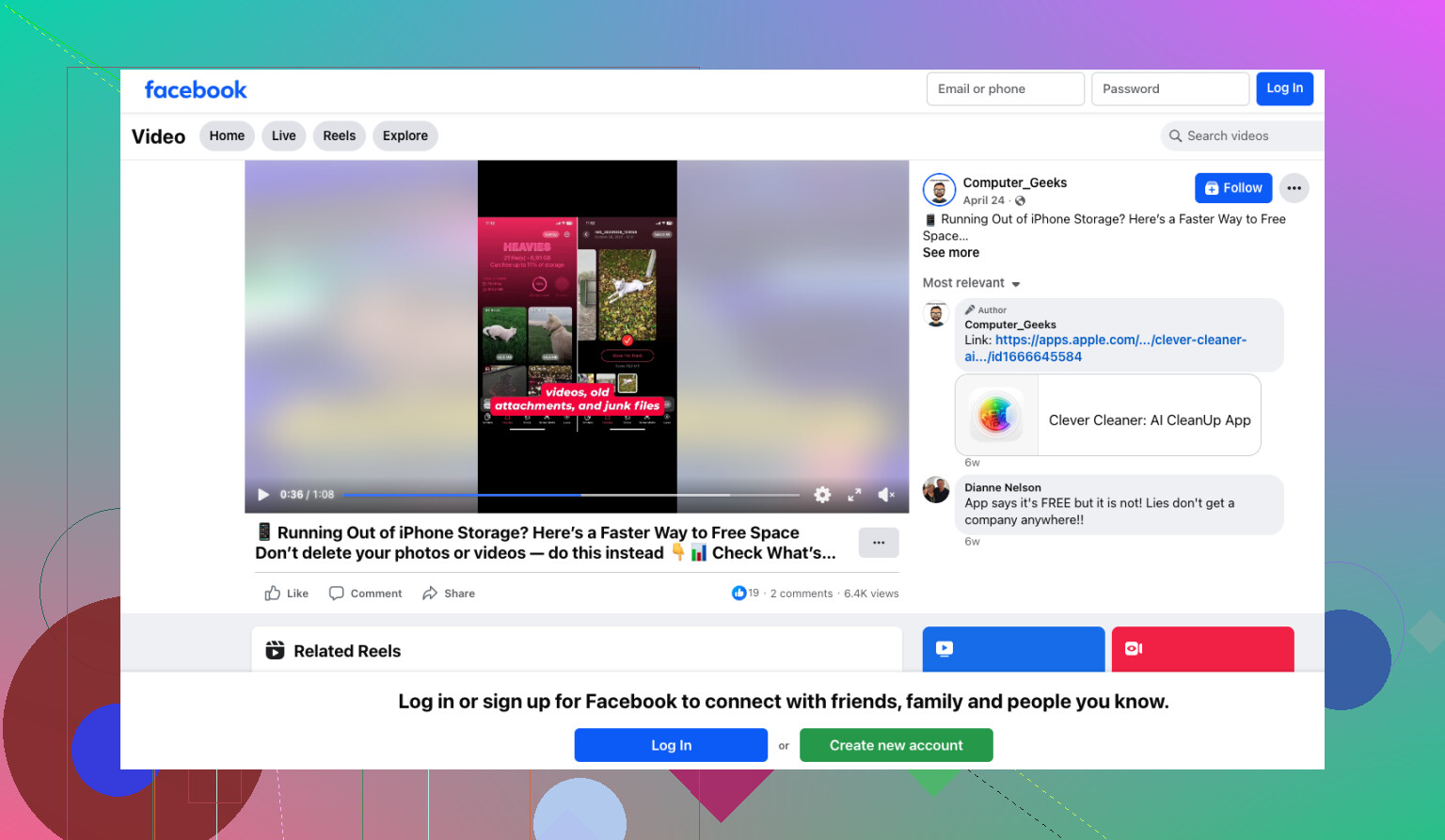1445x840 pixels.
Task: Click the Share arrow button
Action: click(449, 594)
